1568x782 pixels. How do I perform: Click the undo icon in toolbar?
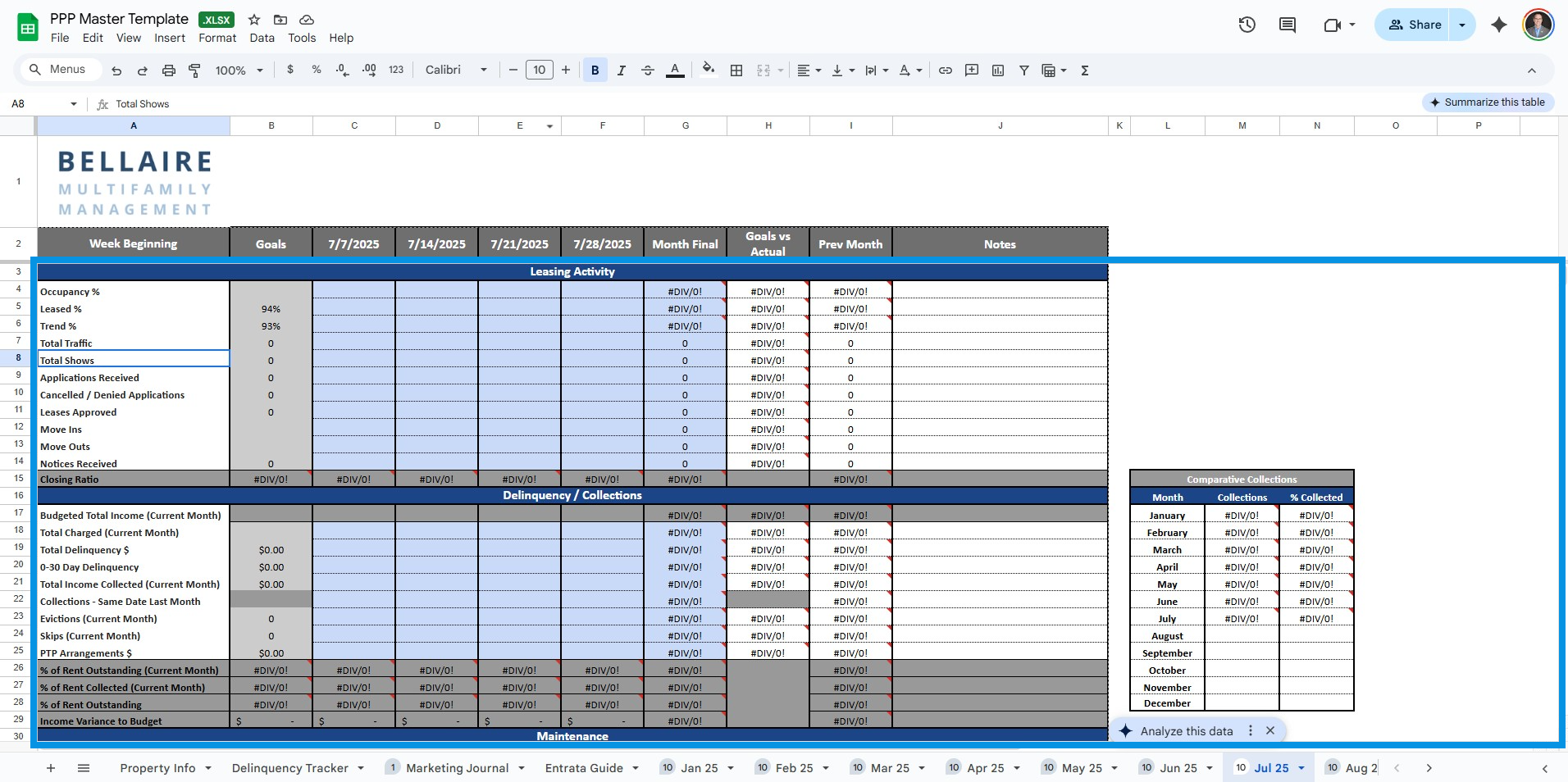[116, 70]
